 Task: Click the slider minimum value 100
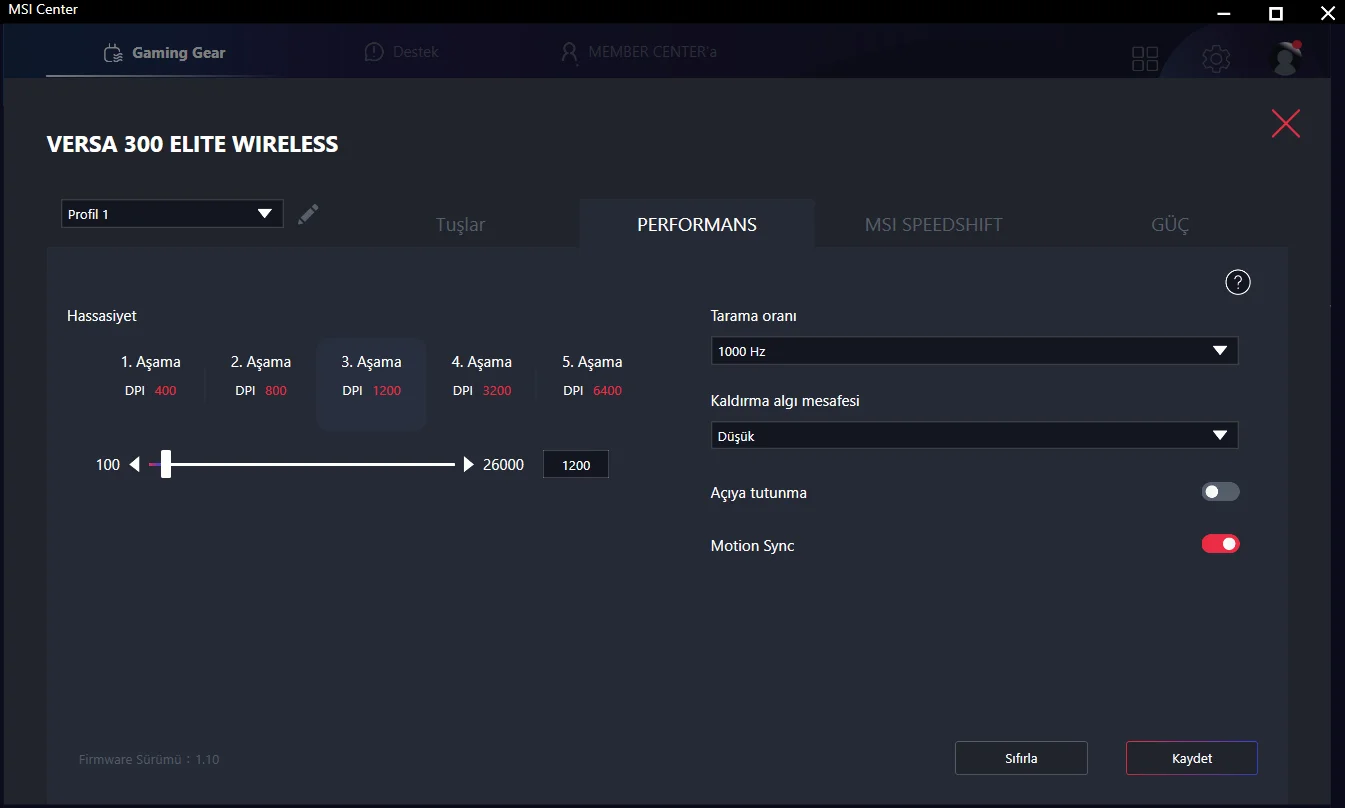(108, 465)
